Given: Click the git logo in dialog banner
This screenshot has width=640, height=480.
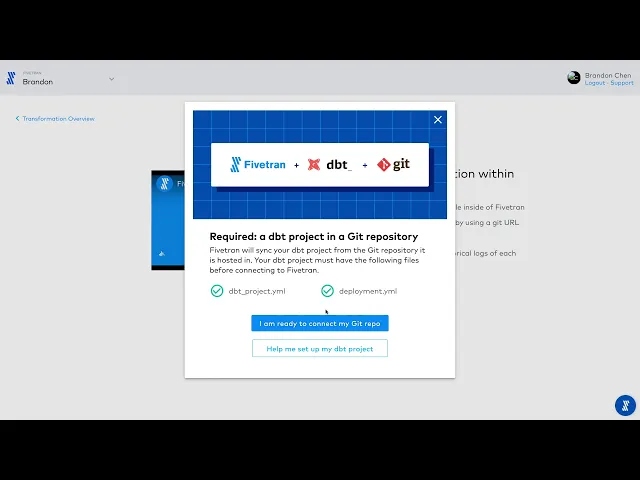Looking at the screenshot, I should [x=393, y=164].
